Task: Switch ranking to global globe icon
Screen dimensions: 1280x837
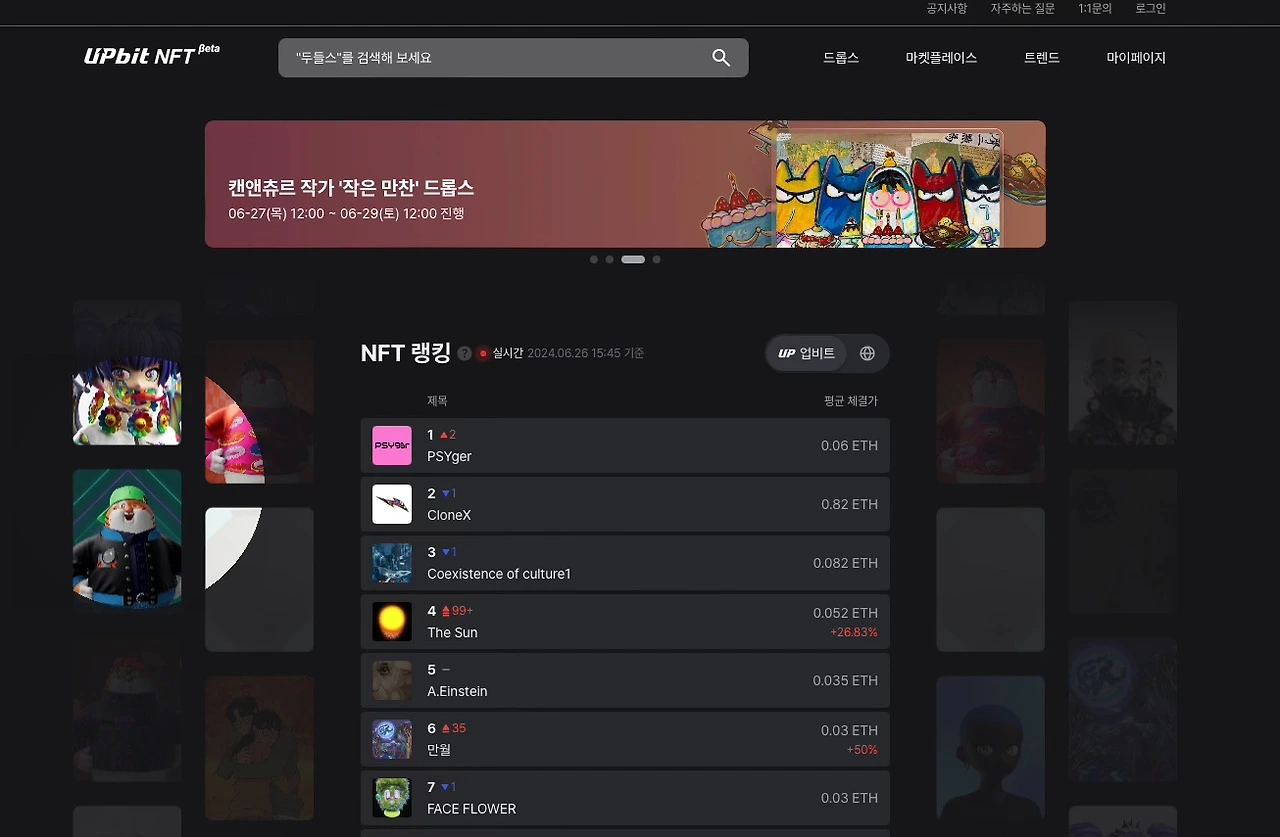Action: [x=867, y=353]
